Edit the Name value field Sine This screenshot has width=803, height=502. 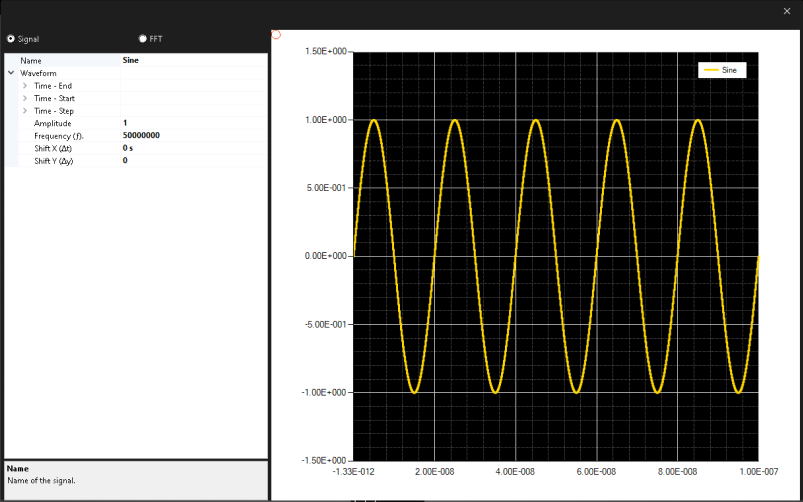[194, 60]
